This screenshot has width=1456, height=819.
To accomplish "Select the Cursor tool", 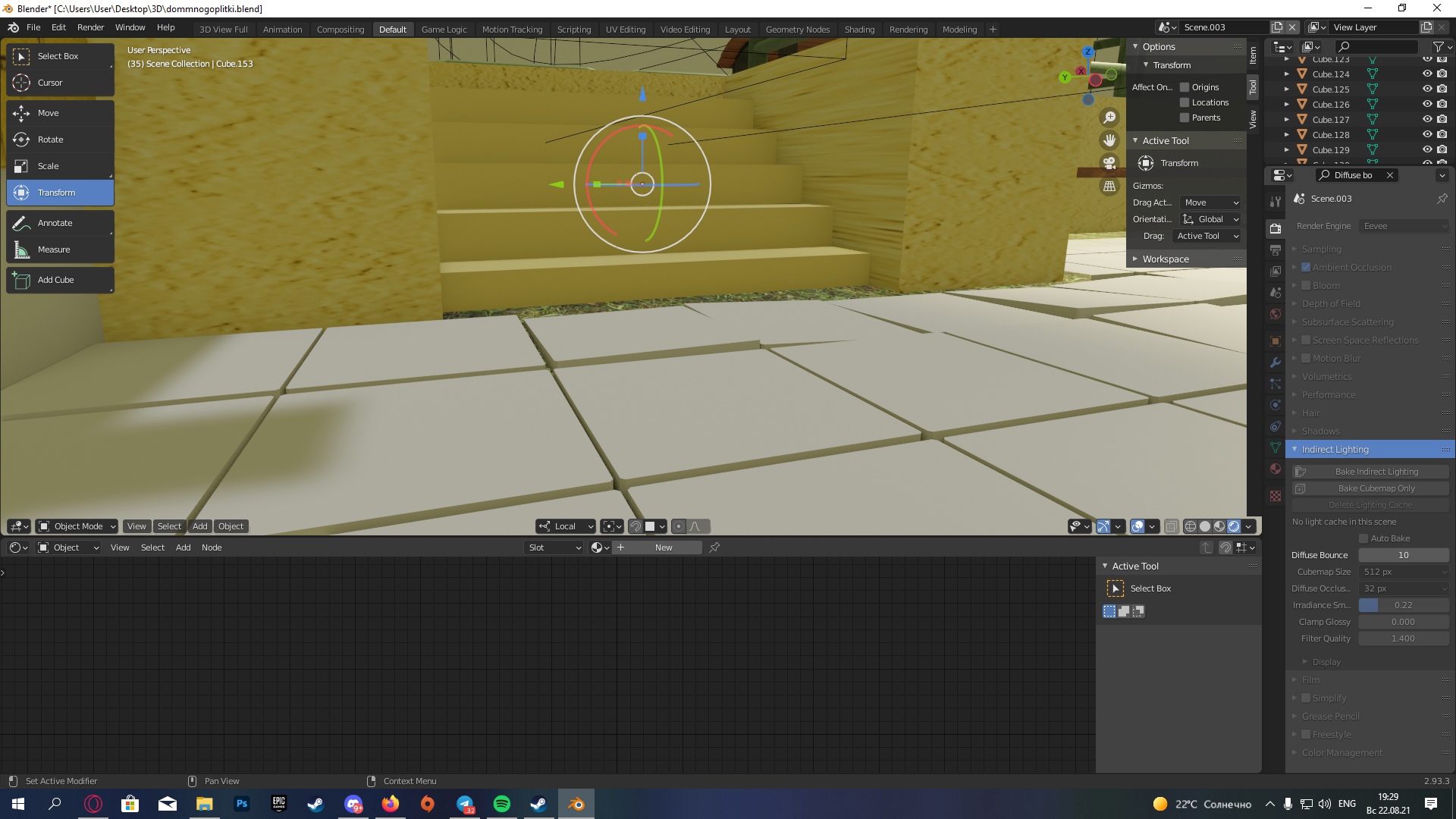I will tap(50, 83).
